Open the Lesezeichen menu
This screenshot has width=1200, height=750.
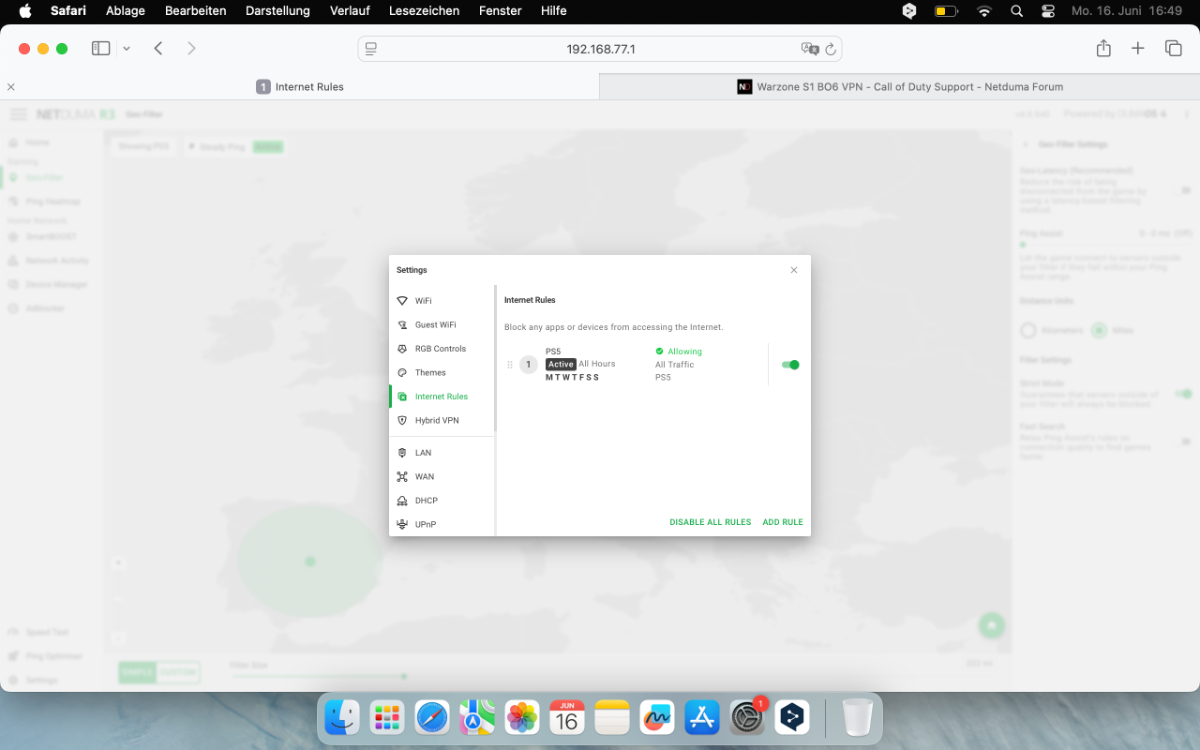(424, 11)
